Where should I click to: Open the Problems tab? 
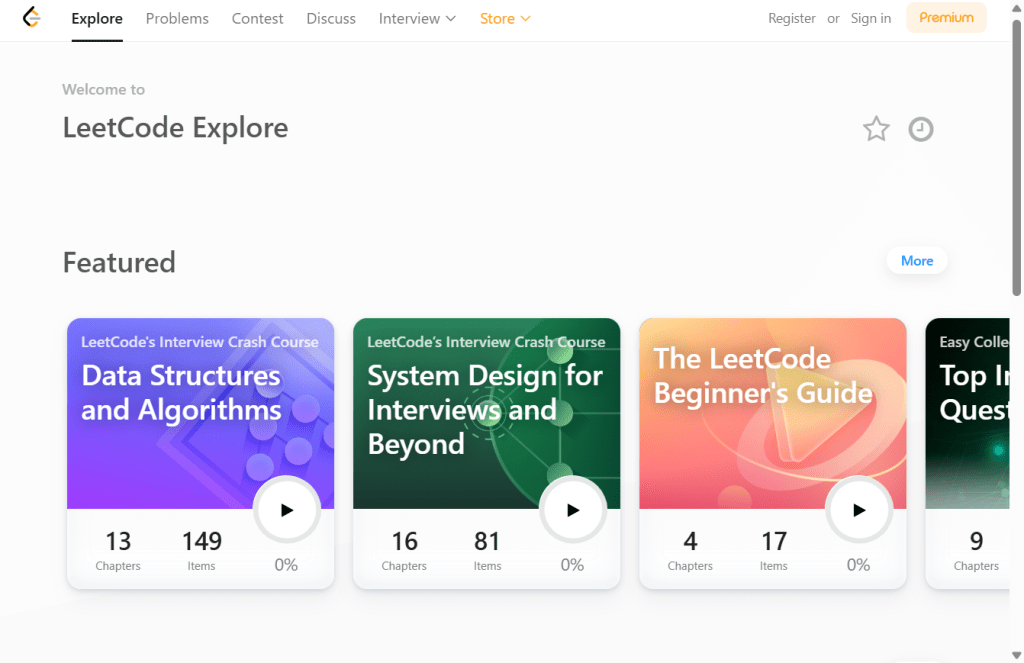(x=177, y=18)
